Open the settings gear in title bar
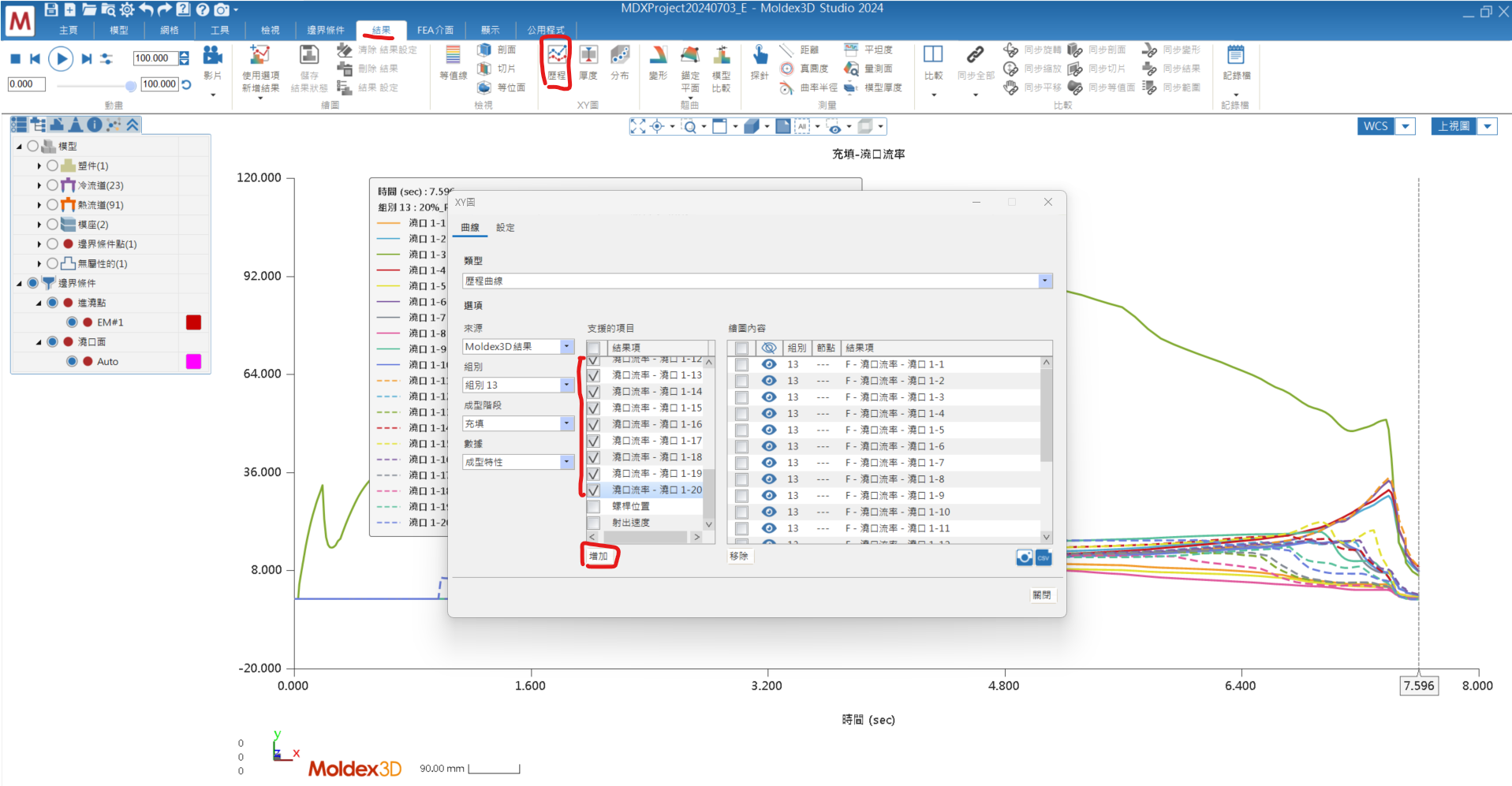The height and width of the screenshot is (786, 1512). (x=127, y=9)
